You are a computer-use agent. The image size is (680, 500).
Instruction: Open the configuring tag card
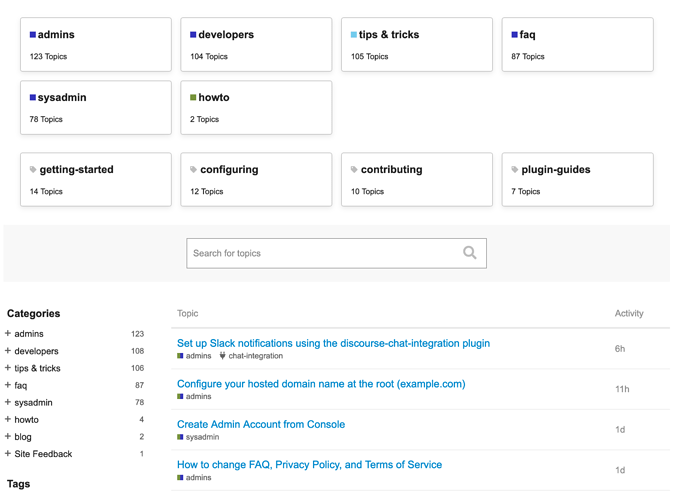click(256, 180)
